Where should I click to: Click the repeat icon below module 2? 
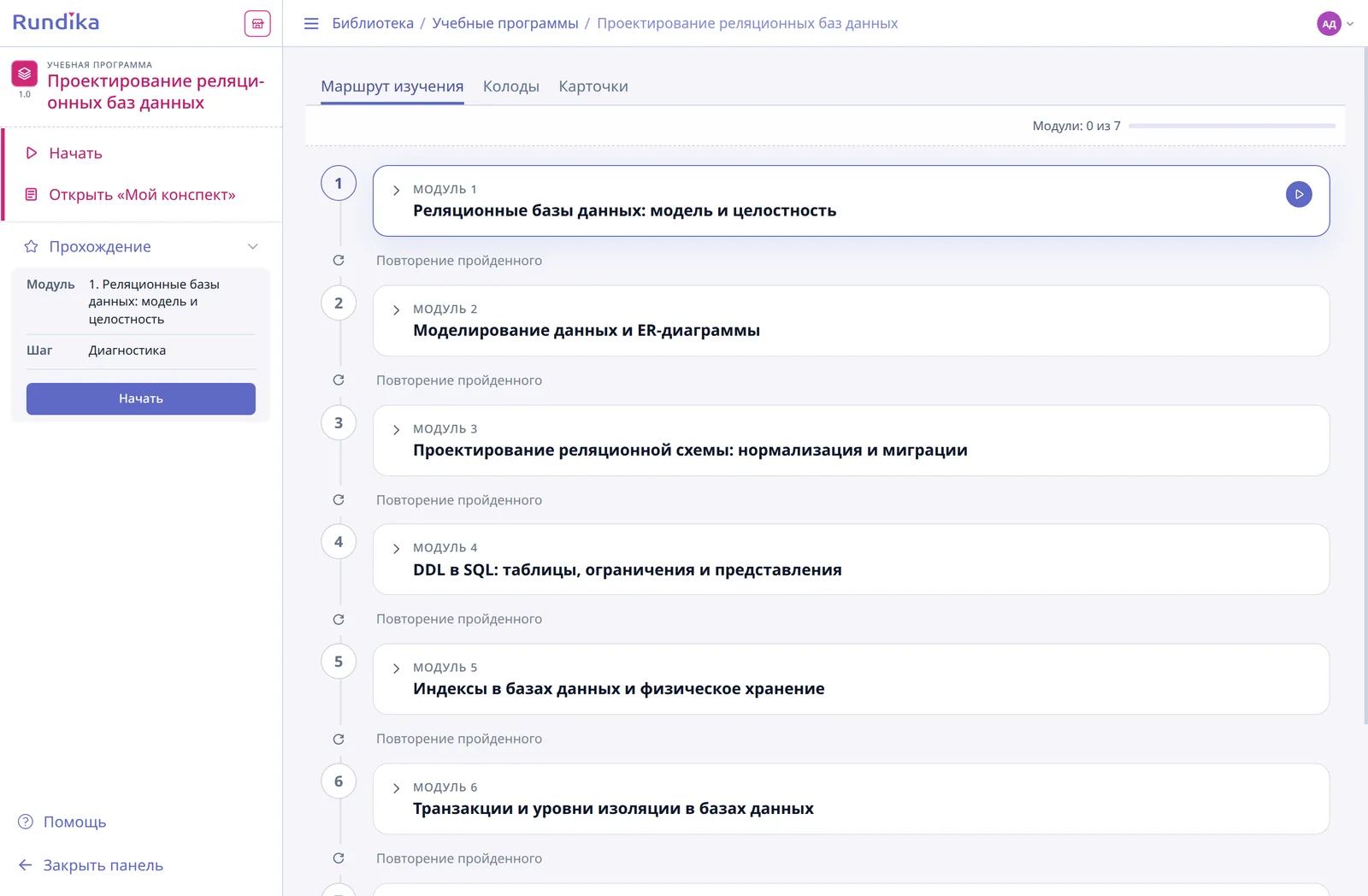[339, 380]
